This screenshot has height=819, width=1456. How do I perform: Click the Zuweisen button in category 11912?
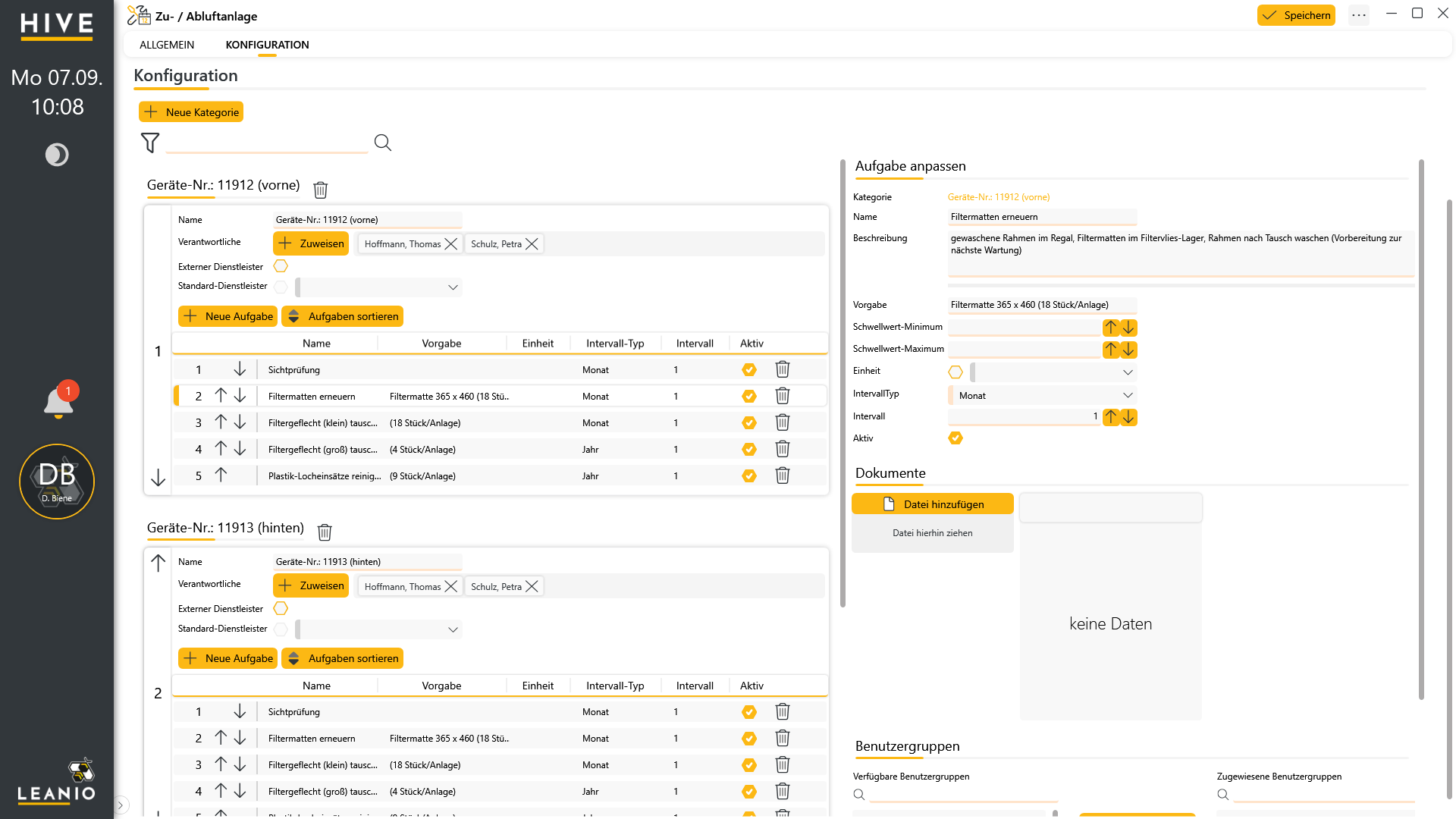click(x=311, y=243)
